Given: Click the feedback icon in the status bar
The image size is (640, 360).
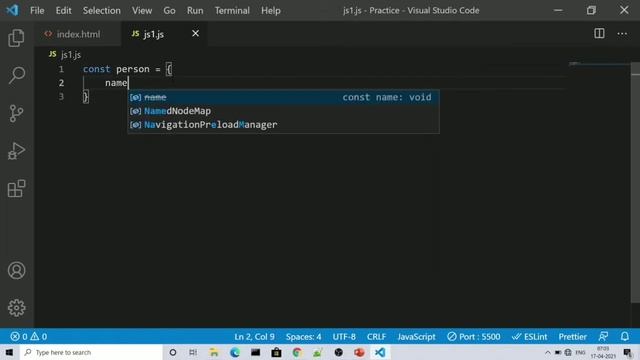Looking at the screenshot, I should (603, 336).
